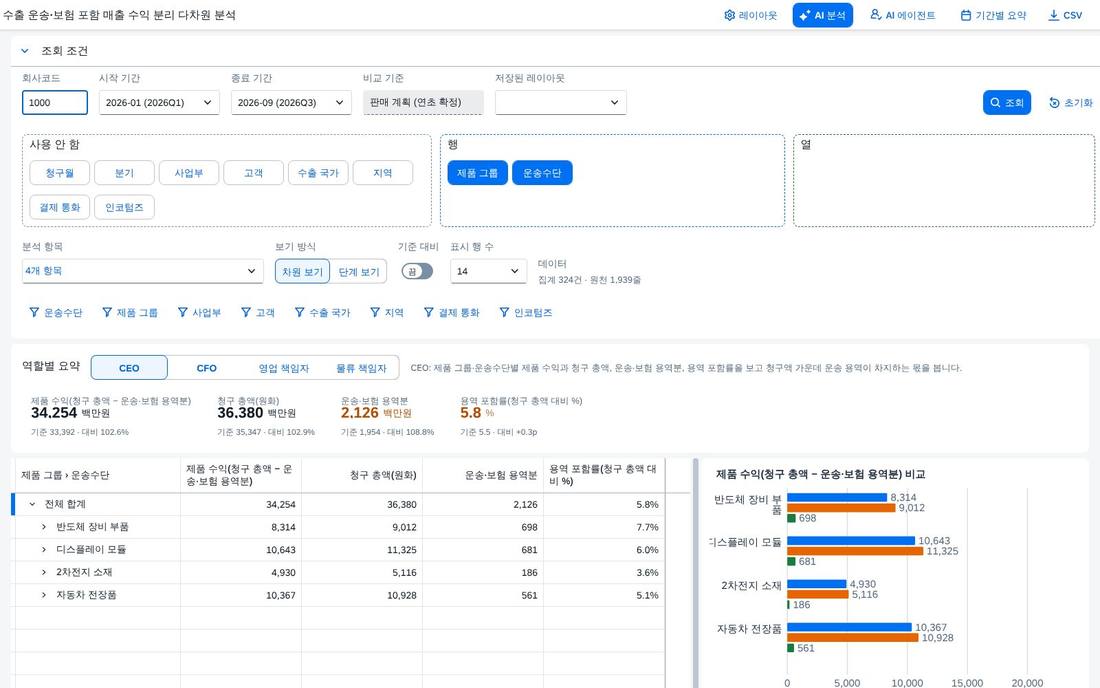1100x688 pixels.
Task: Open the 시작 기간 dropdown
Action: pos(159,102)
